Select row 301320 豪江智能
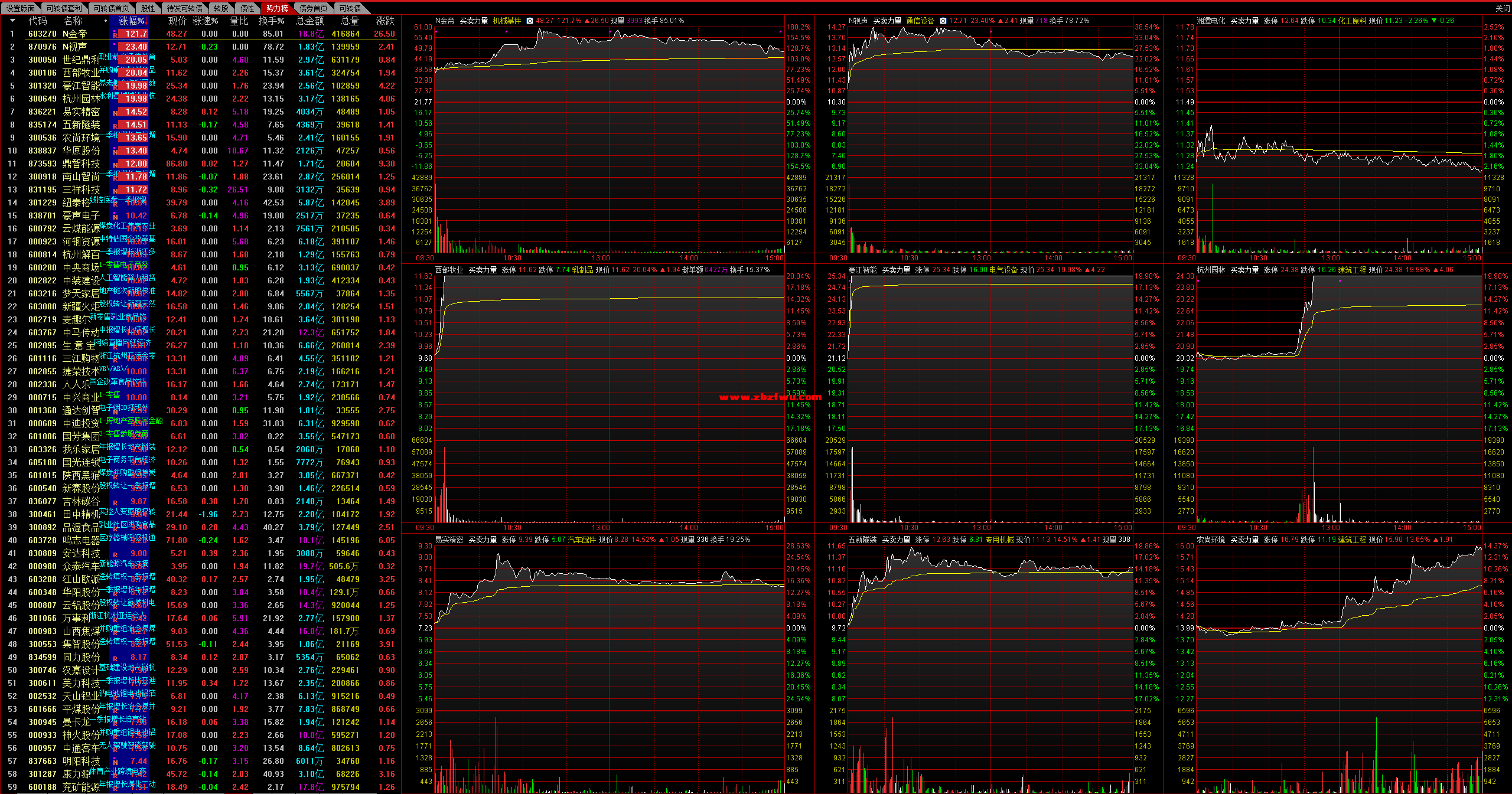1512x794 pixels. [x=201, y=86]
